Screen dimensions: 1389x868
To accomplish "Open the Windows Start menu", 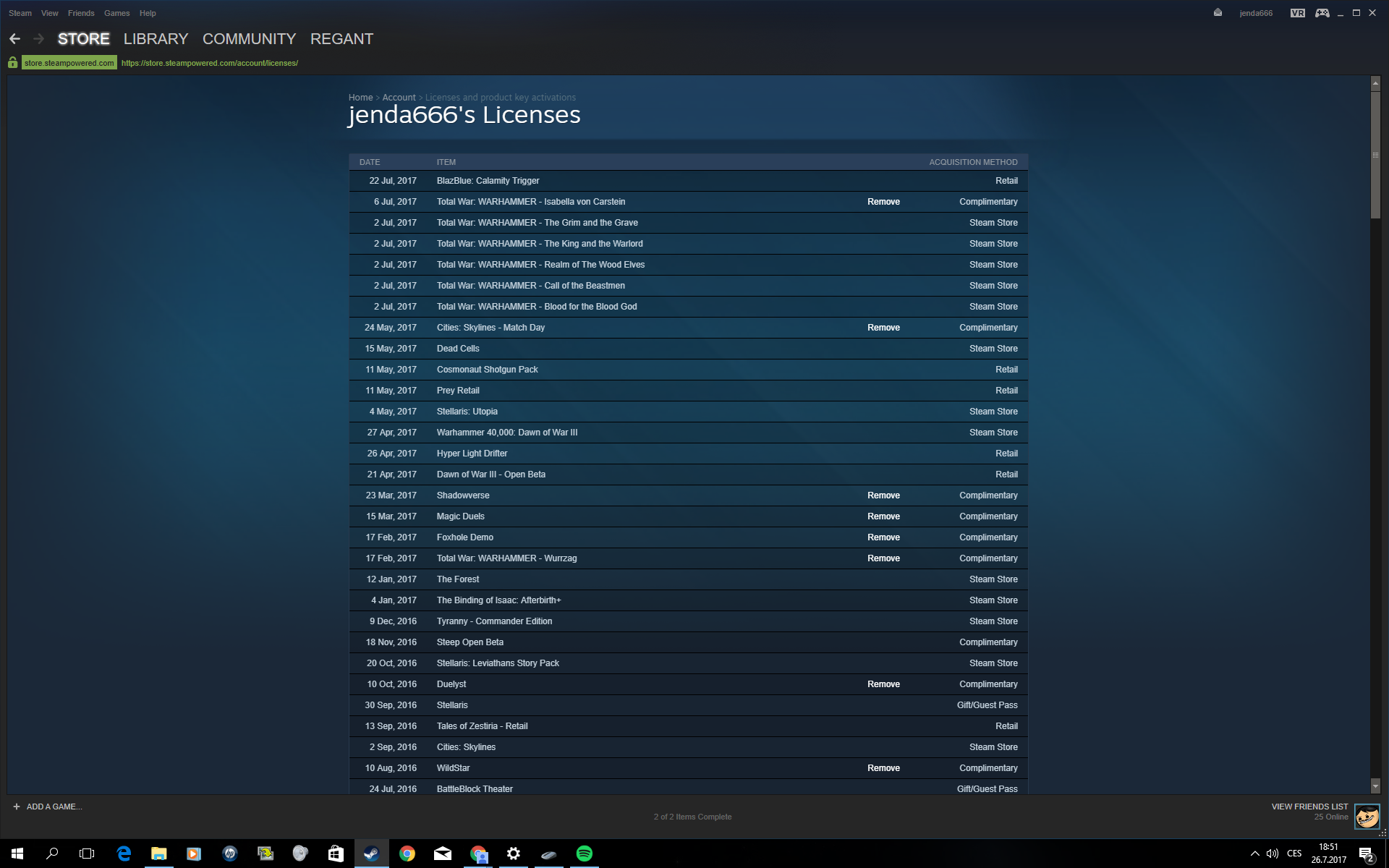I will [x=17, y=854].
